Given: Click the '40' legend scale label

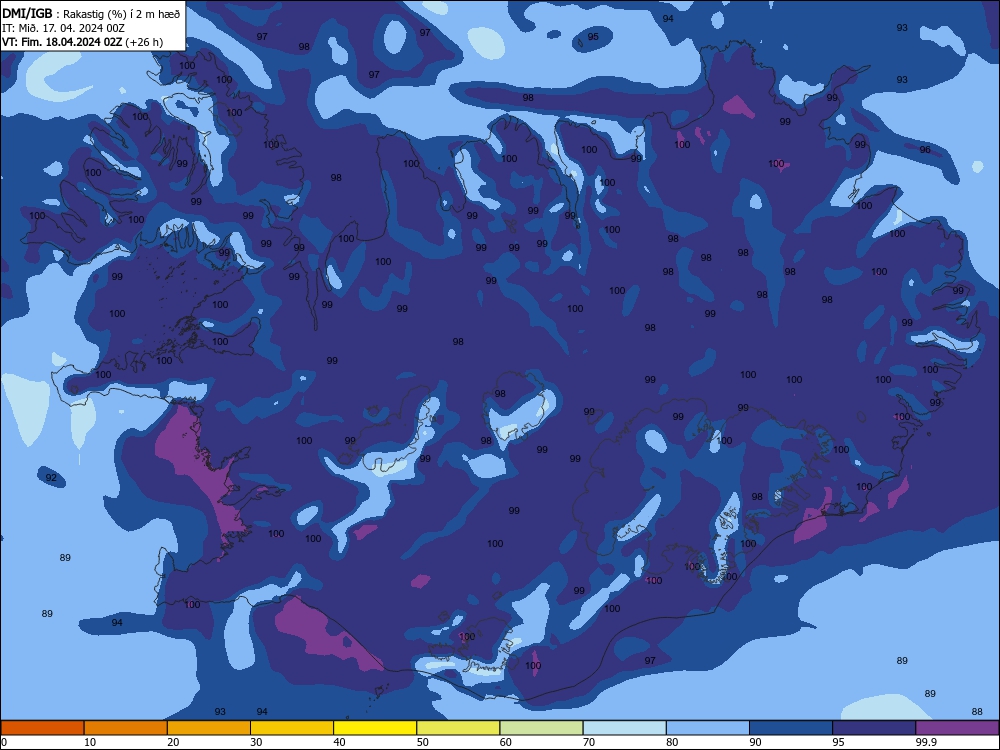Looking at the screenshot, I should pos(339,742).
